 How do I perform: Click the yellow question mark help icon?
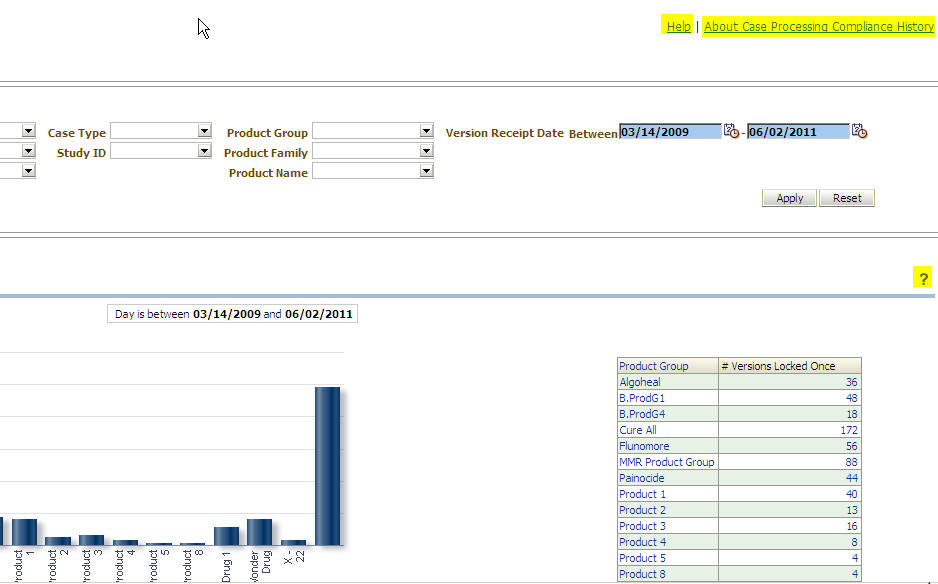coord(923,278)
